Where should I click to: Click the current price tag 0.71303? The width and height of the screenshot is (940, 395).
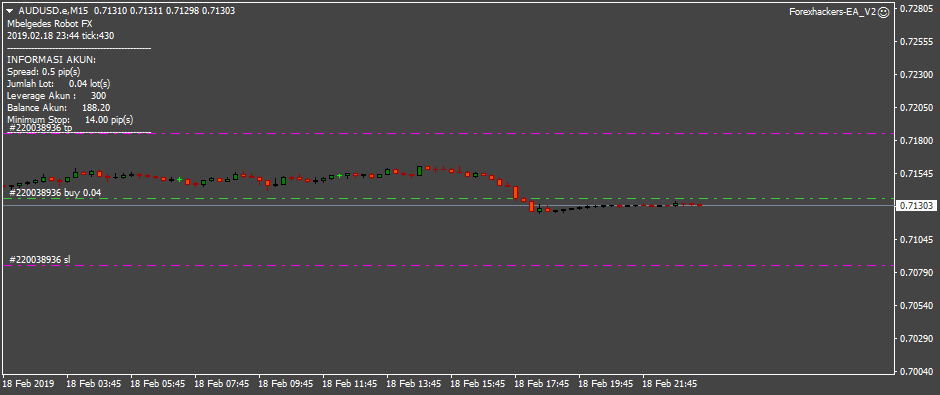[x=916, y=206]
